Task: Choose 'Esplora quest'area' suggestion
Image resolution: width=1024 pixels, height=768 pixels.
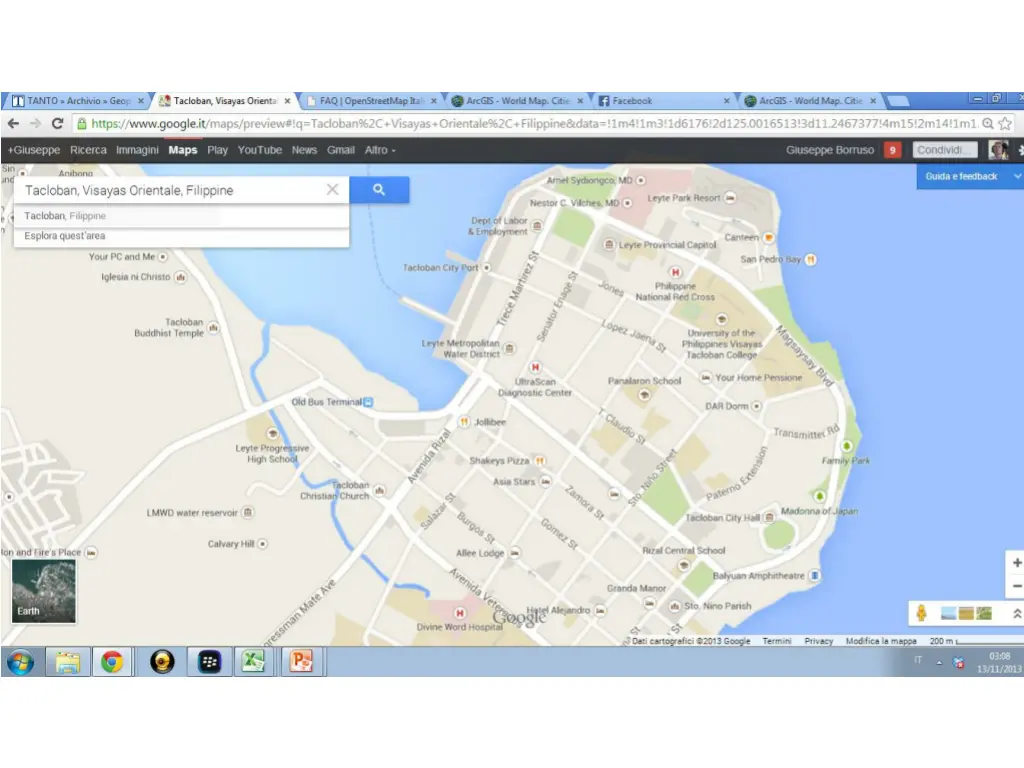Action: [181, 236]
